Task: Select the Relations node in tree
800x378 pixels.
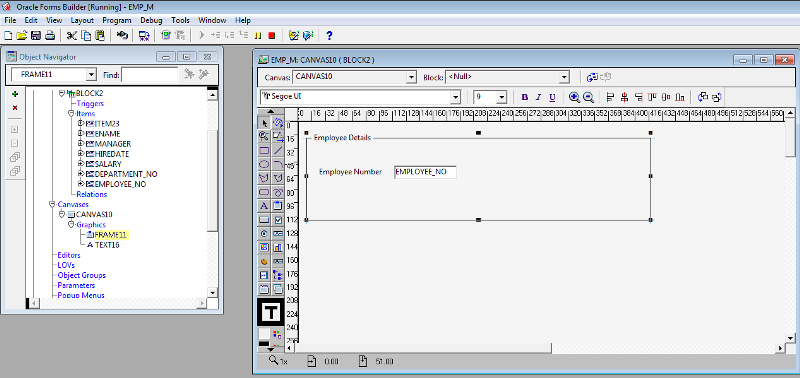Action: (91, 194)
